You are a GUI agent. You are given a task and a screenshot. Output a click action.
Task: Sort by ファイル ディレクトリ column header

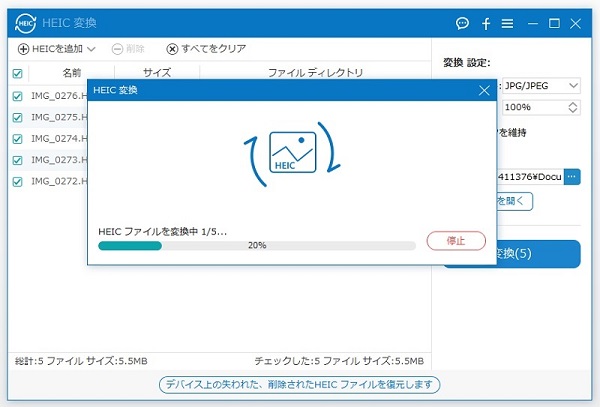pyautogui.click(x=316, y=72)
